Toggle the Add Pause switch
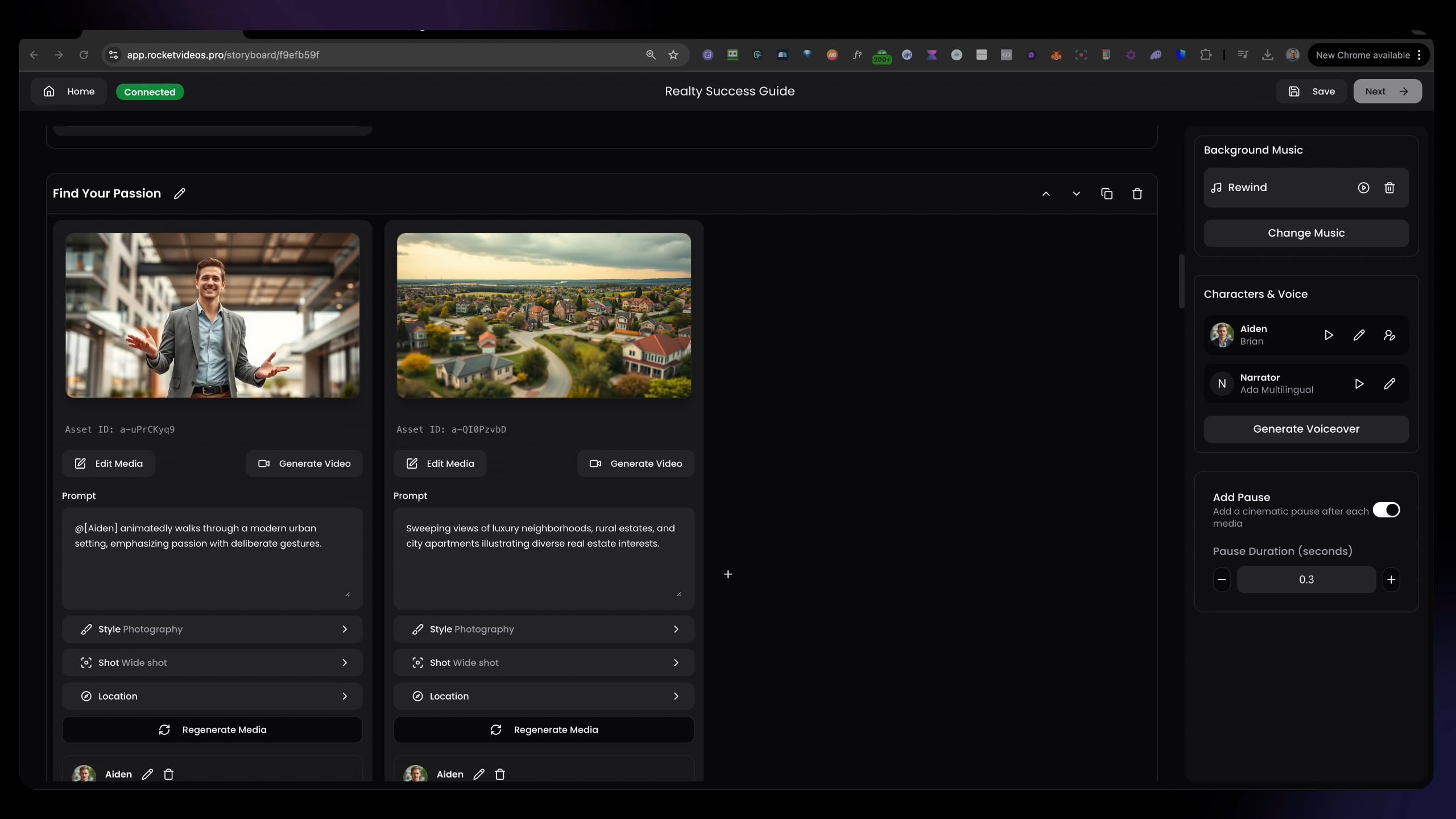The width and height of the screenshot is (1456, 819). point(1386,510)
